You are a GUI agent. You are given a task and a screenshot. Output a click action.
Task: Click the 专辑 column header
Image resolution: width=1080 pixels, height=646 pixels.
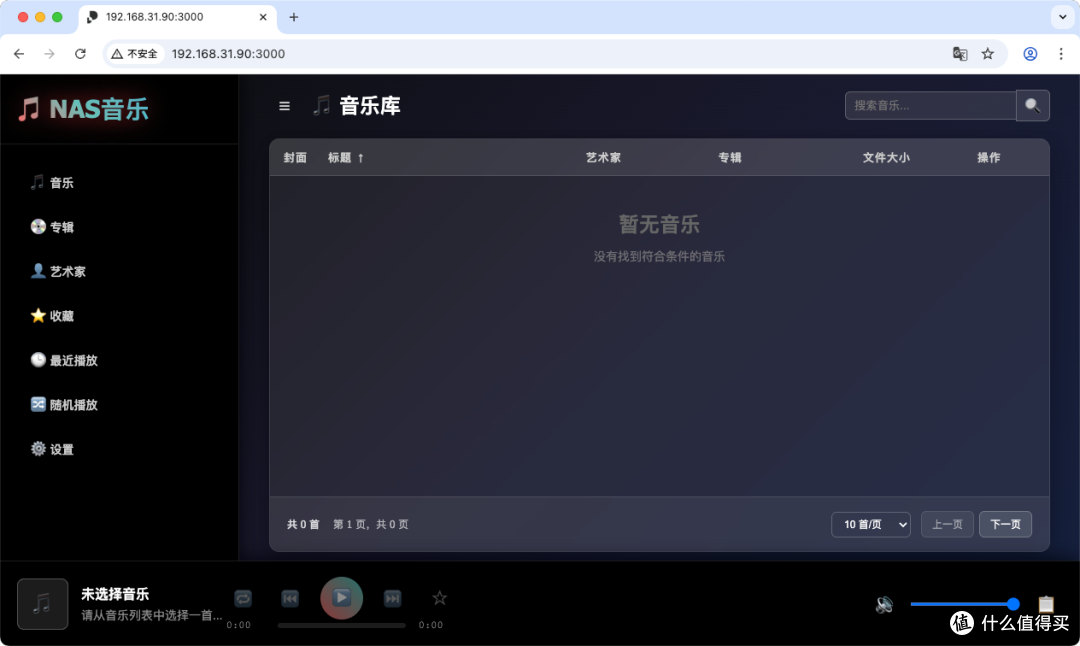(x=730, y=158)
